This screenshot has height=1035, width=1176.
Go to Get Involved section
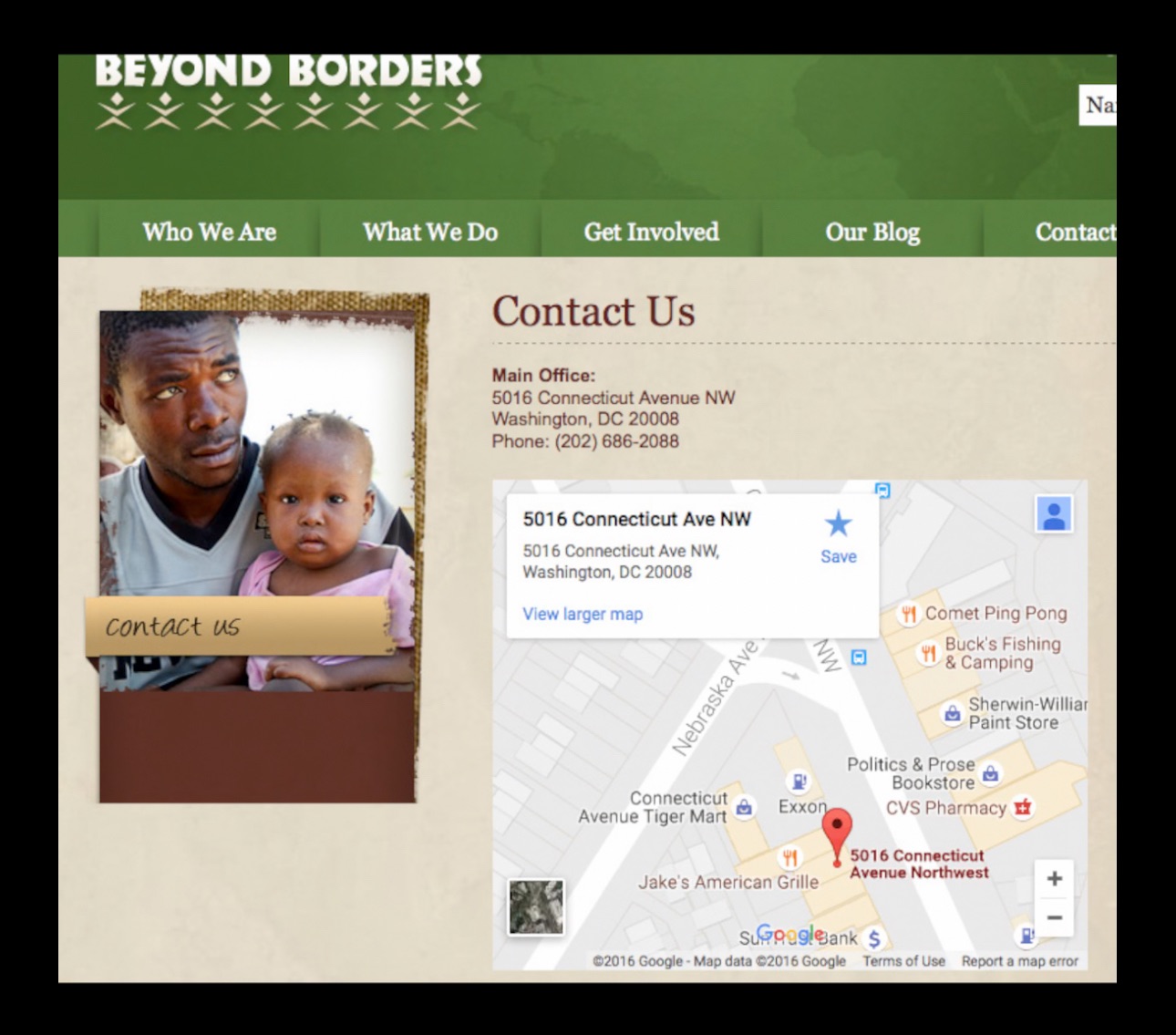pos(651,232)
